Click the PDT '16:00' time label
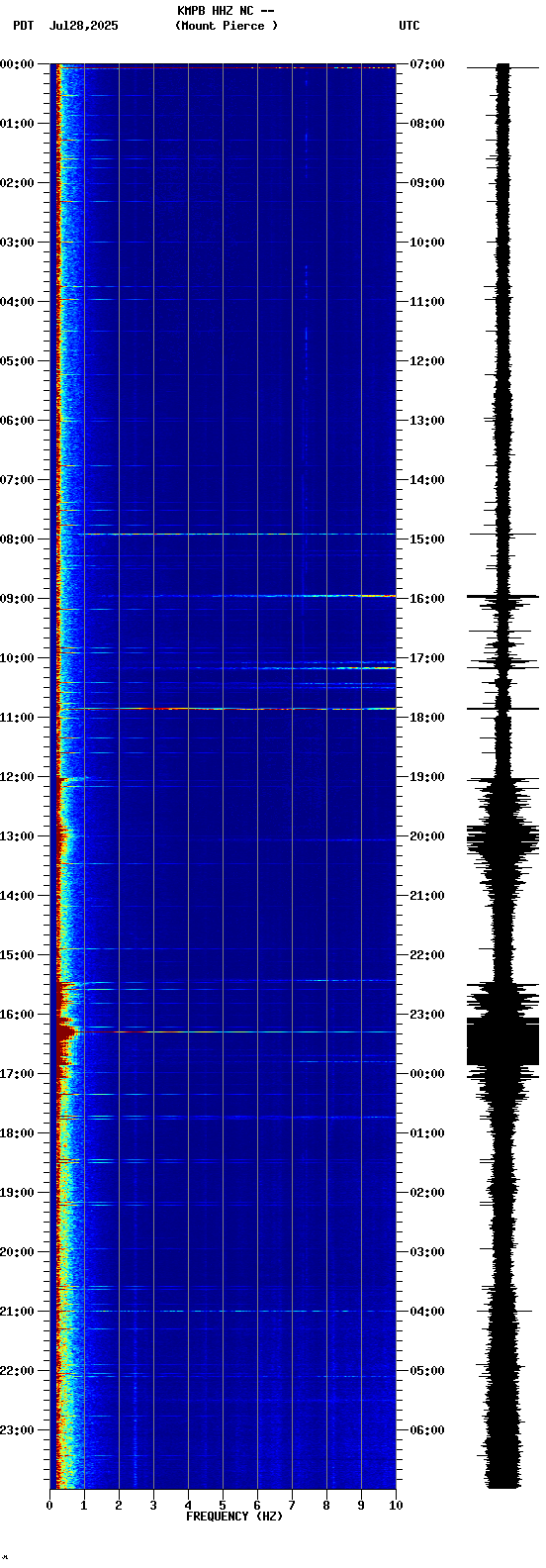The height and width of the screenshot is (1568, 546). point(18,1015)
